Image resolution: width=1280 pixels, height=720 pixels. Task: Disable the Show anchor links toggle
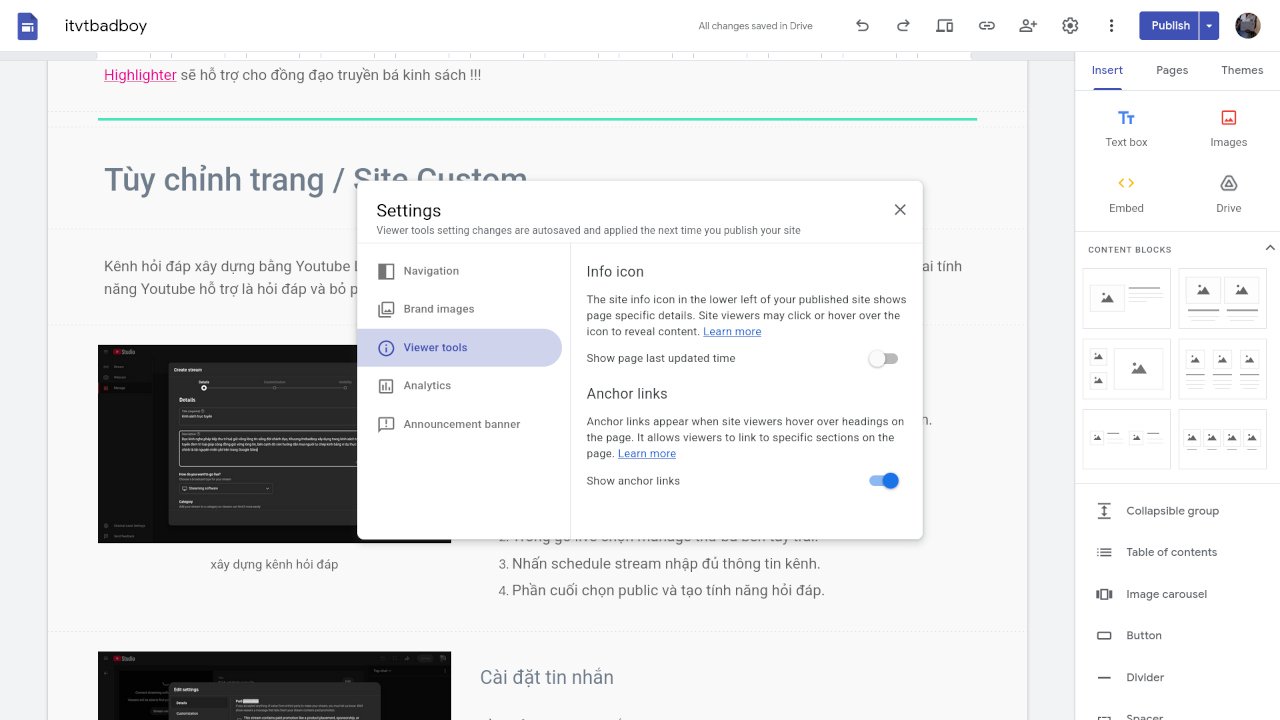pos(884,481)
